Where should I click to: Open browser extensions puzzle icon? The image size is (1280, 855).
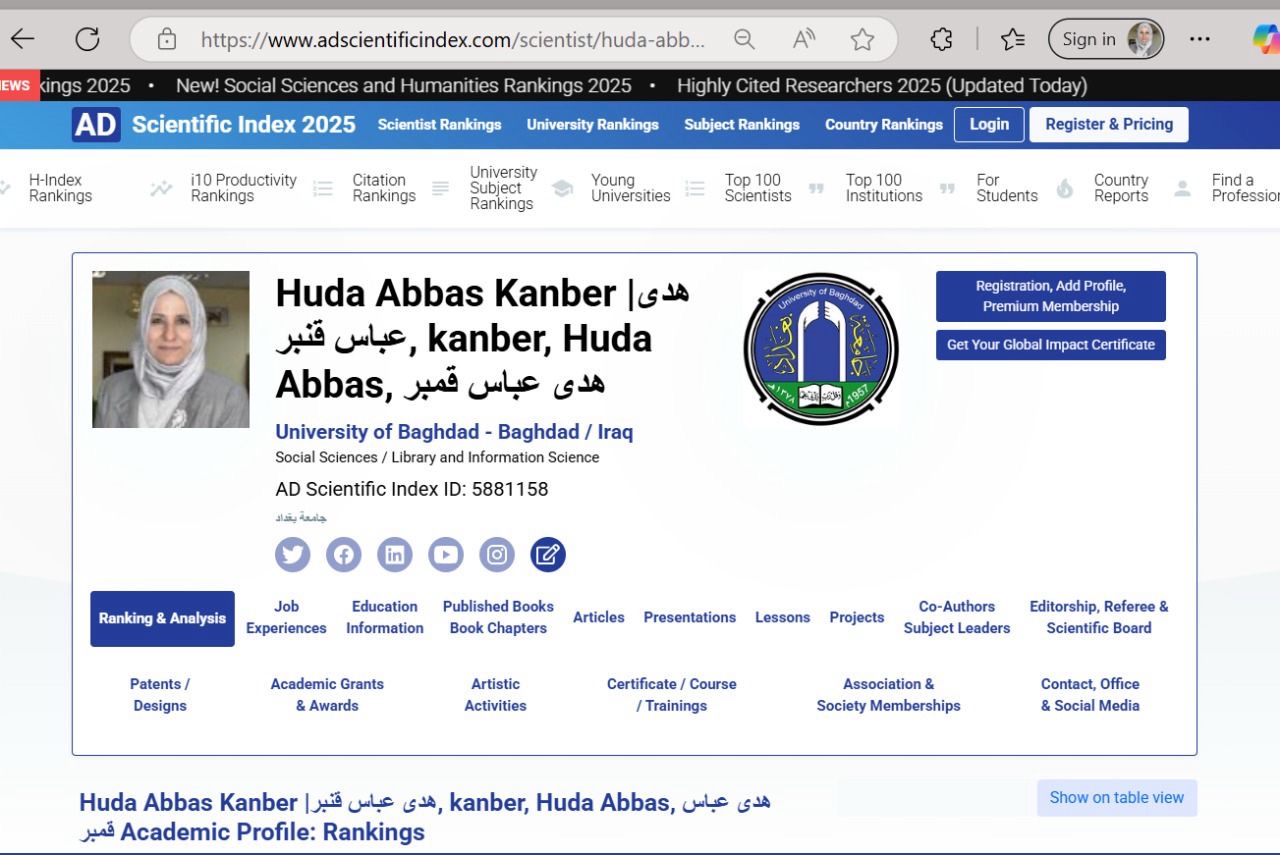pos(941,39)
